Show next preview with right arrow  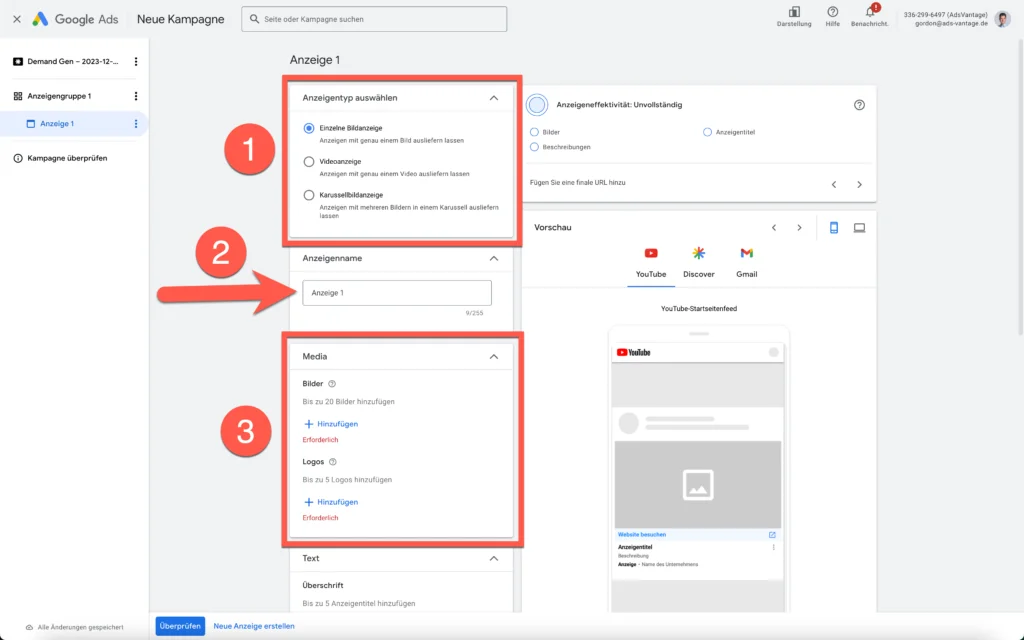coord(799,227)
